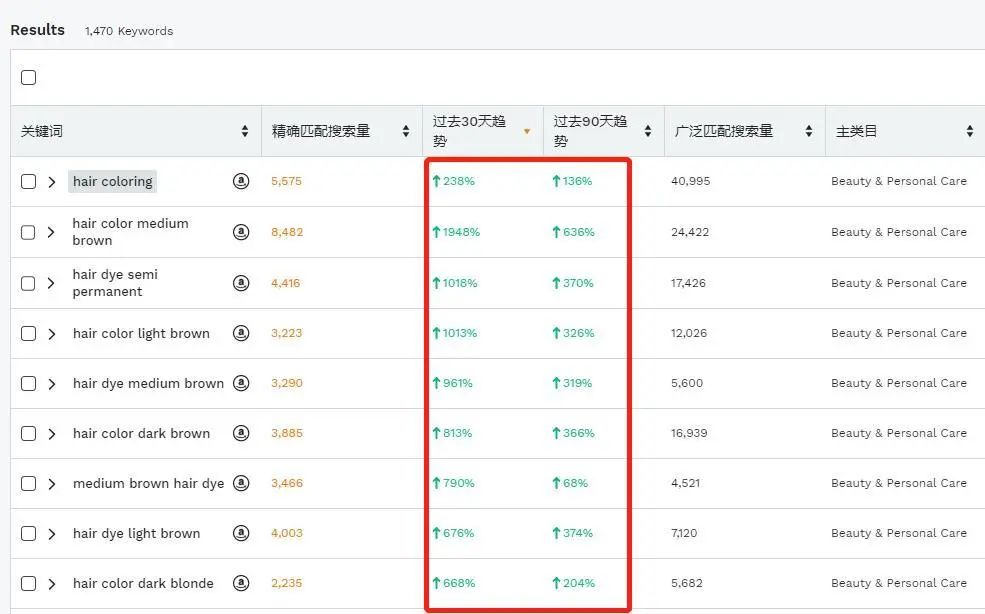Open the "hair color medium brown" keyword link

130,232
